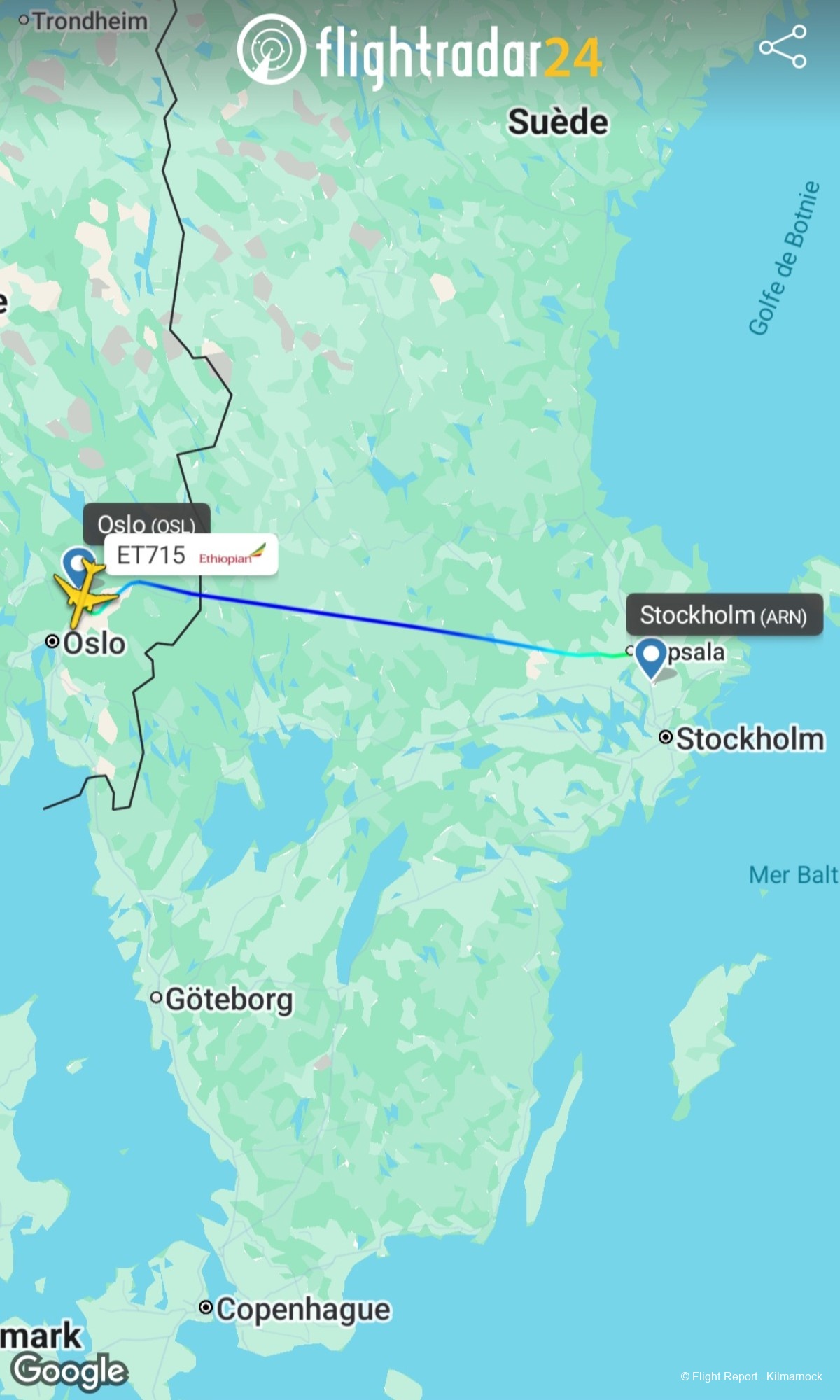Viewport: 840px width, 1400px height.
Task: Tap the Ethiopian airline logo
Action: (232, 554)
